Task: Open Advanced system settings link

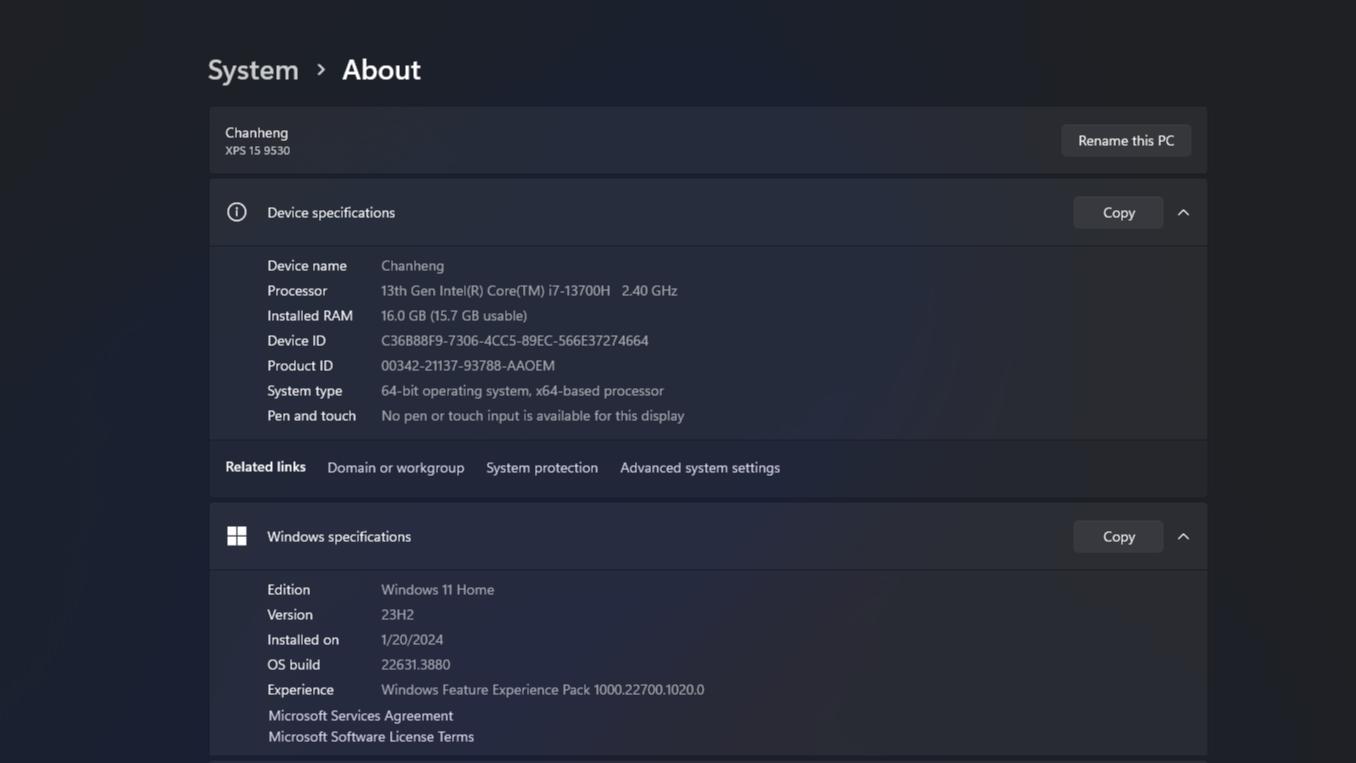Action: pyautogui.click(x=700, y=467)
